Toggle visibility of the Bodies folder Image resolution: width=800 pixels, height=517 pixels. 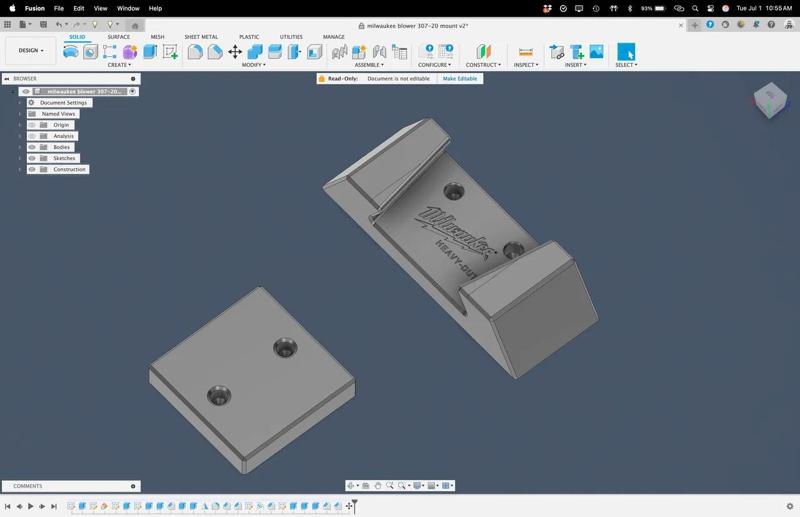pyautogui.click(x=32, y=147)
